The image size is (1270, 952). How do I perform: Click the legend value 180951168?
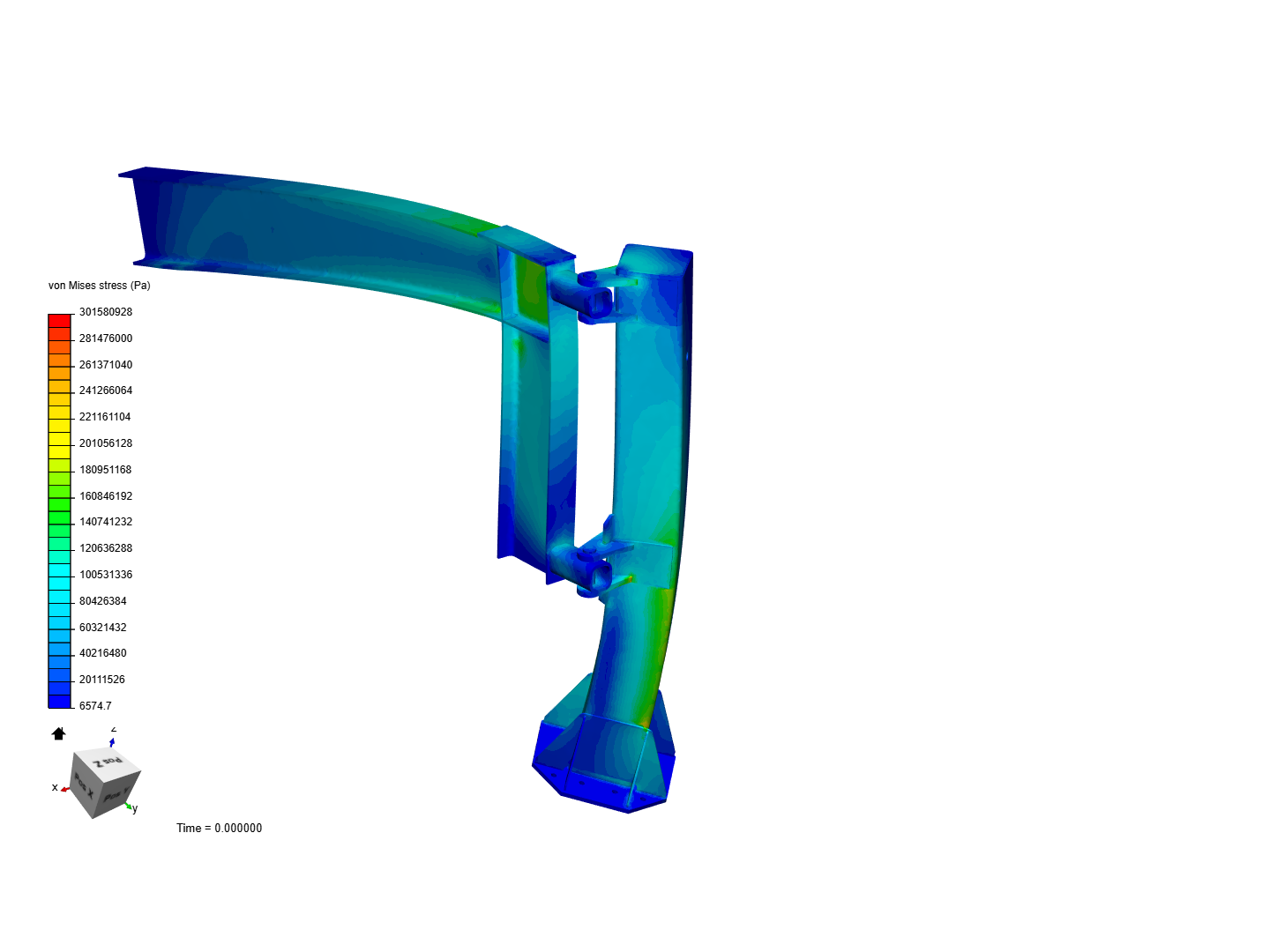106,470
